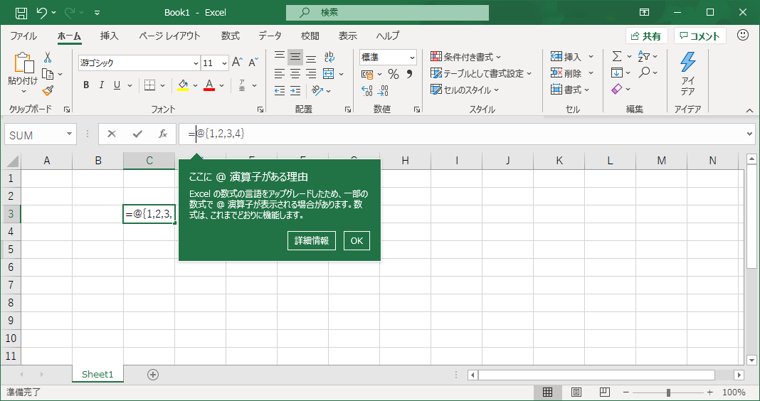Click the AutoSum sigma icon

click(x=617, y=57)
